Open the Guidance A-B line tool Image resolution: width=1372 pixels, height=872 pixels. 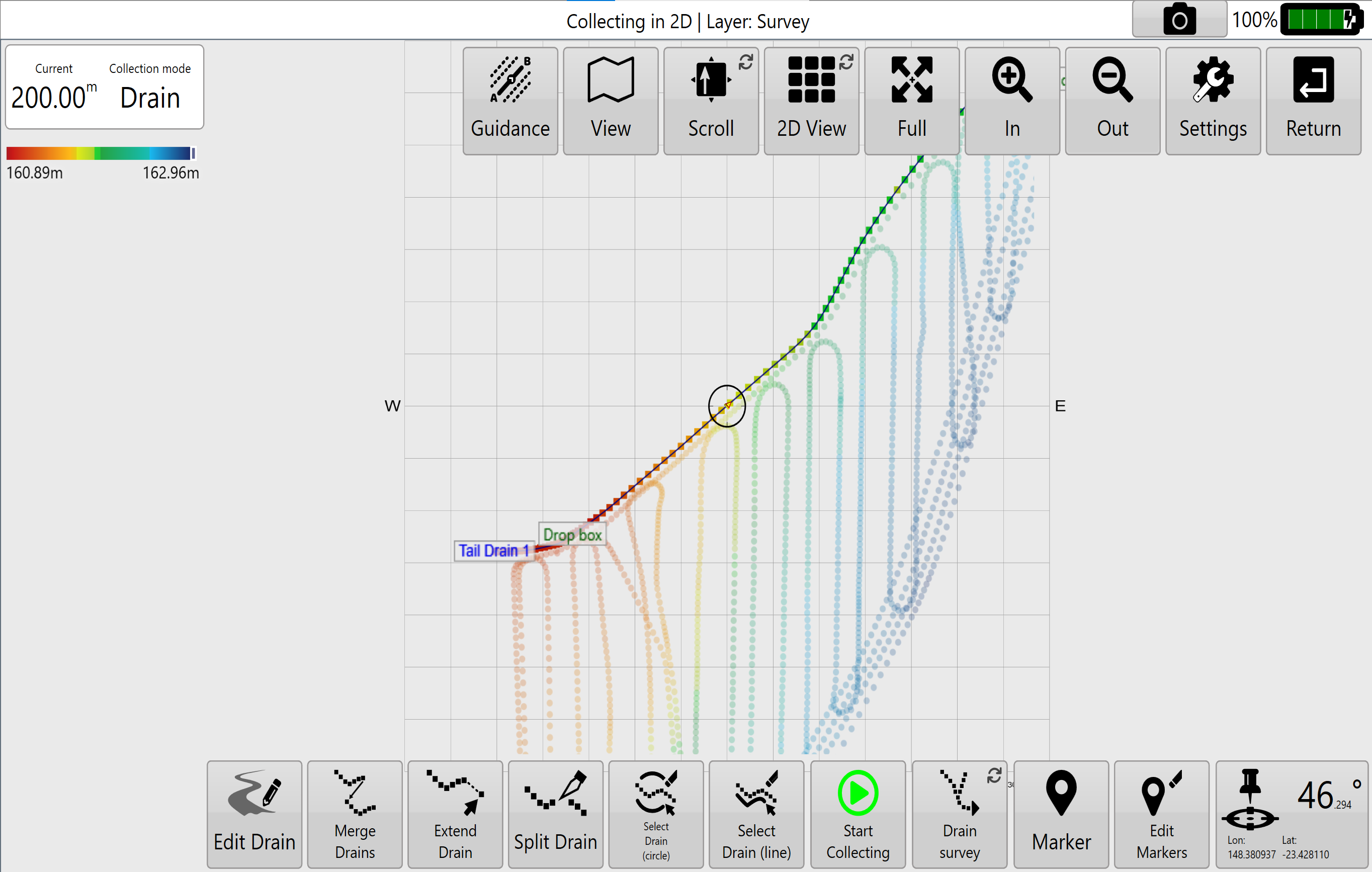point(510,100)
